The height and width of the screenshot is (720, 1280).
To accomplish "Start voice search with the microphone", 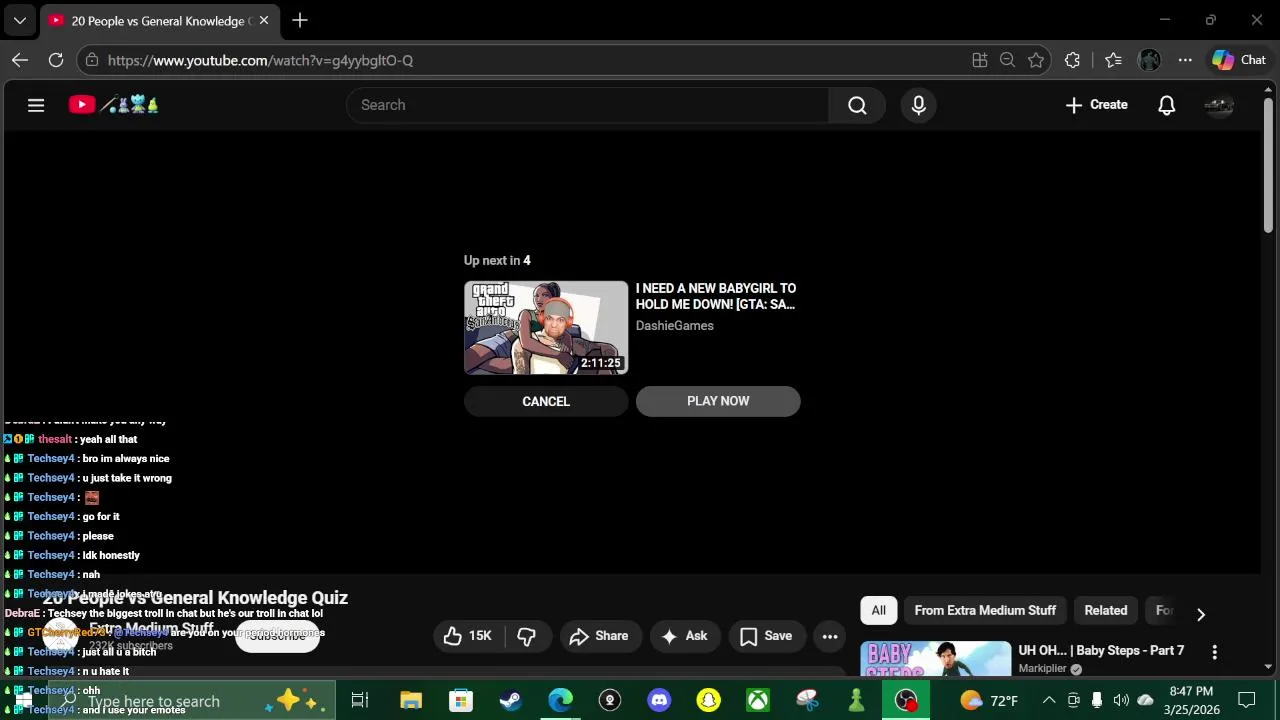I will click(x=919, y=105).
